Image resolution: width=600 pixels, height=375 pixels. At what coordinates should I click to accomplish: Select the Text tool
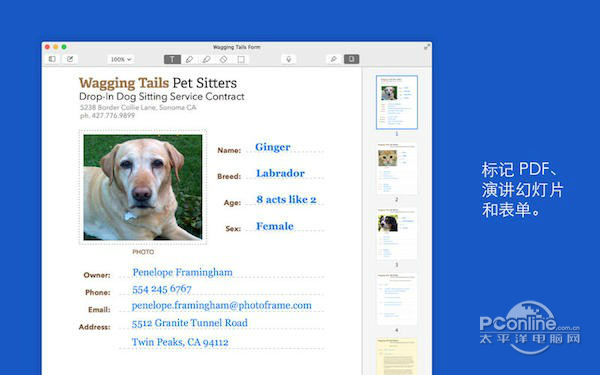pyautogui.click(x=172, y=59)
